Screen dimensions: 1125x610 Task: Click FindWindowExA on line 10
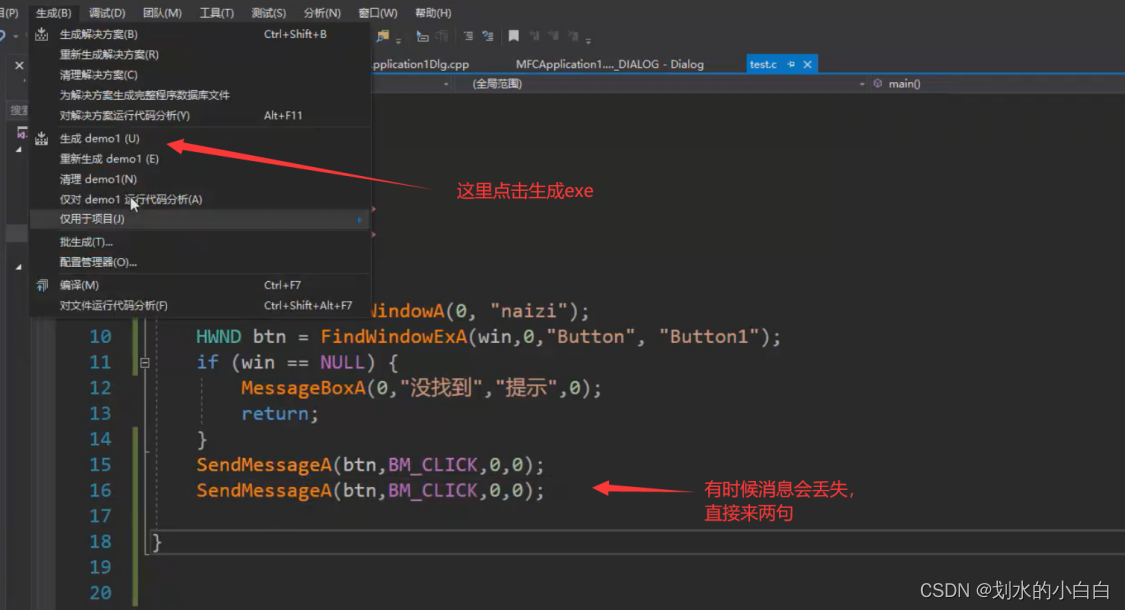pos(393,337)
